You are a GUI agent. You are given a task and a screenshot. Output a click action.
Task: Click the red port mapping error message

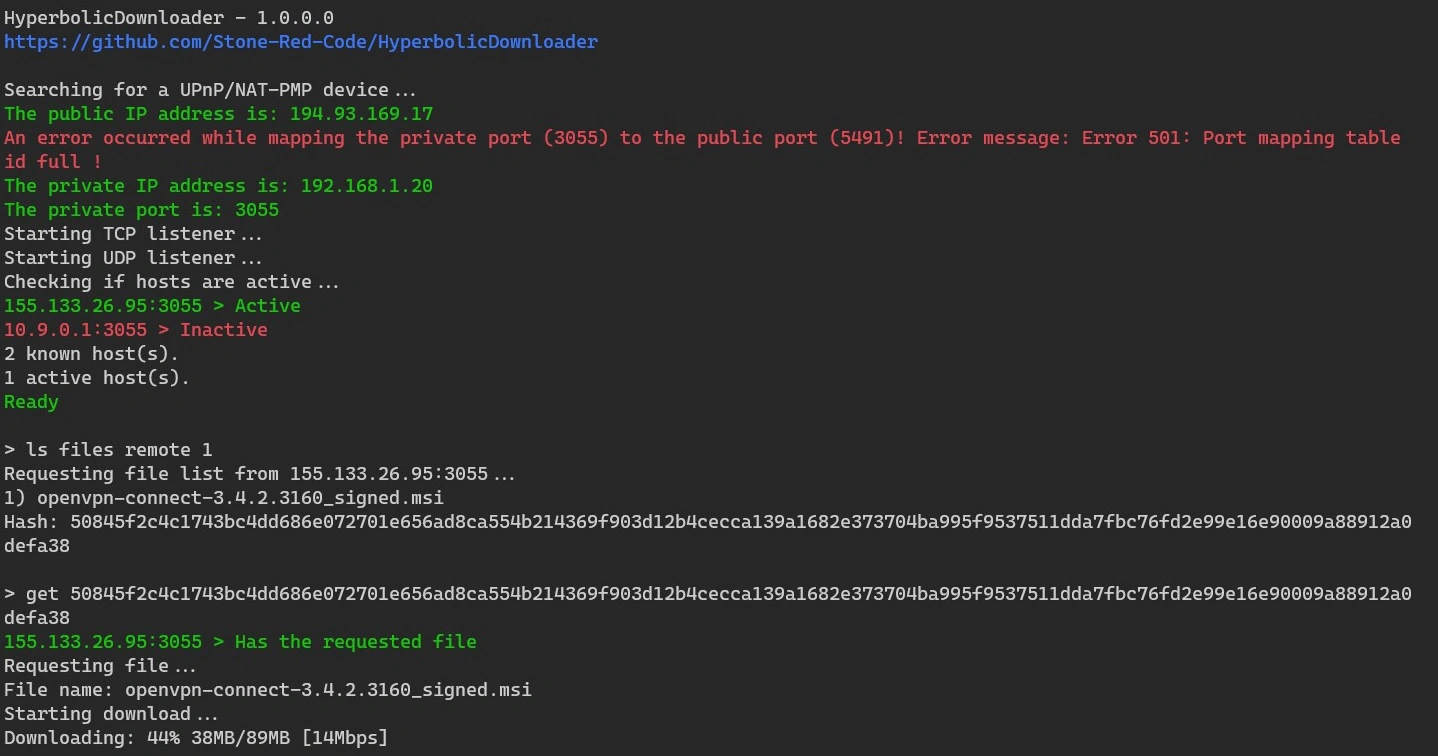700,138
